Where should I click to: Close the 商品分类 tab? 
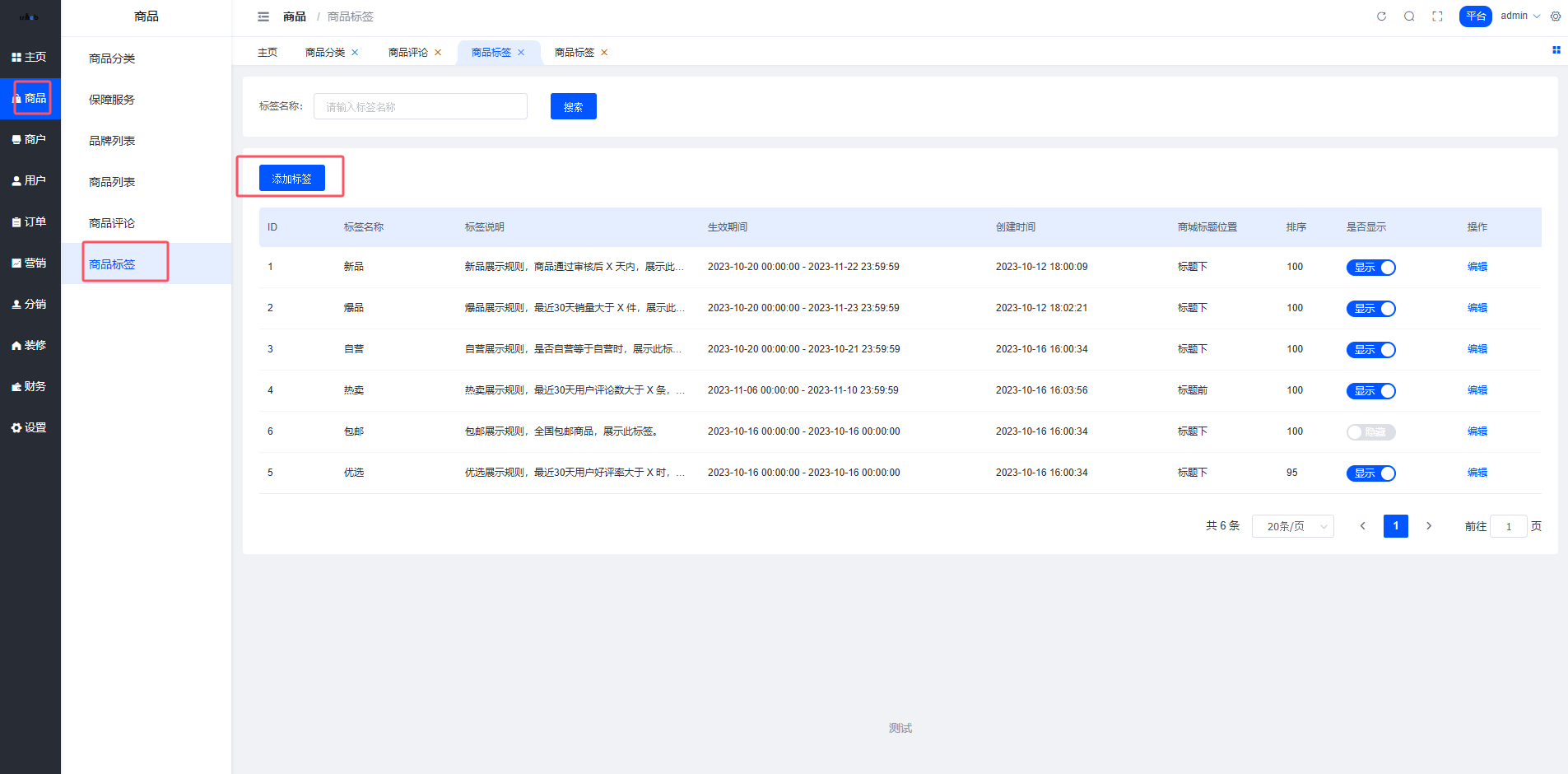point(355,53)
